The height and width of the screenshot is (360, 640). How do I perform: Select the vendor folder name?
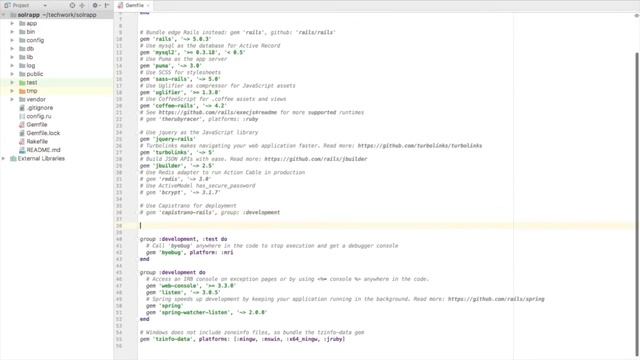point(36,99)
